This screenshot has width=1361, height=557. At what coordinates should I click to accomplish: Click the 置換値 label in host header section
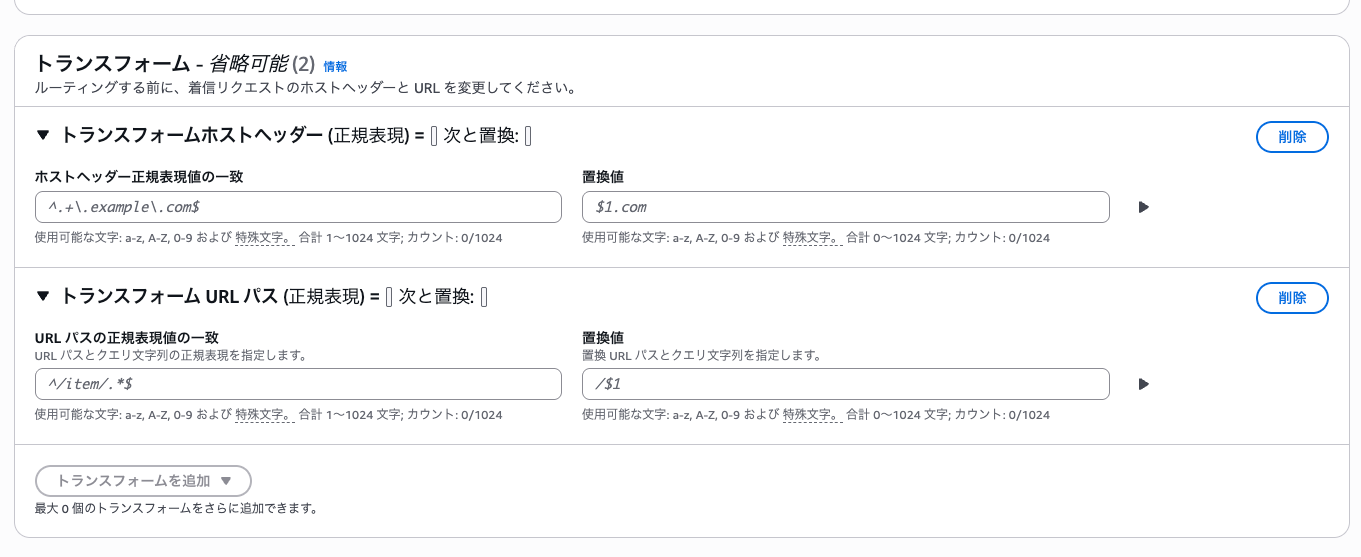pos(604,177)
